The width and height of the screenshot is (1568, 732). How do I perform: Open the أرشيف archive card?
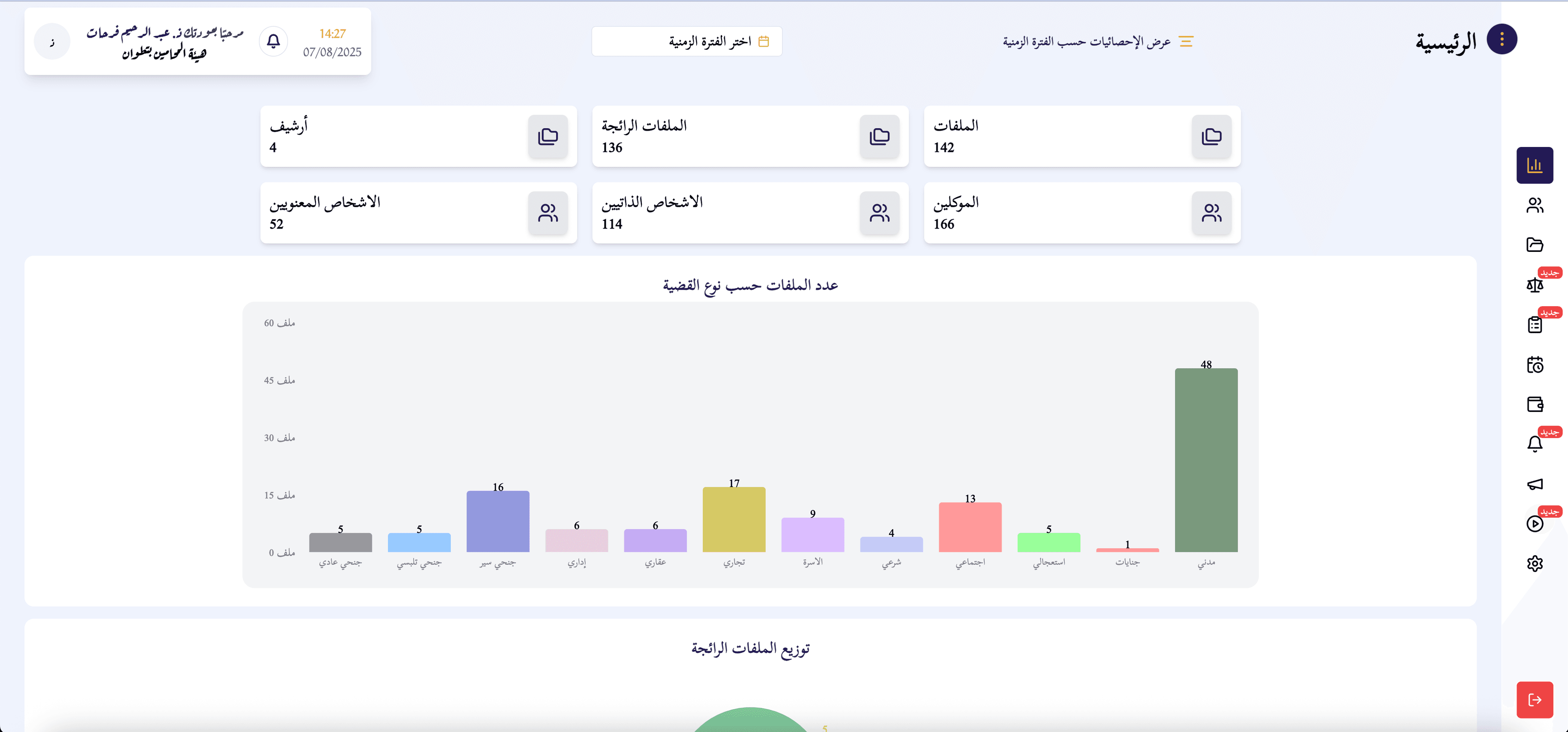(418, 136)
